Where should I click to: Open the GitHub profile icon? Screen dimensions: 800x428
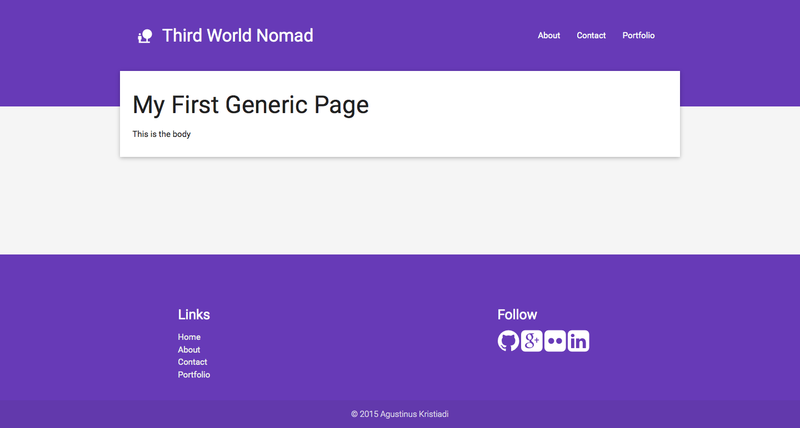click(509, 341)
